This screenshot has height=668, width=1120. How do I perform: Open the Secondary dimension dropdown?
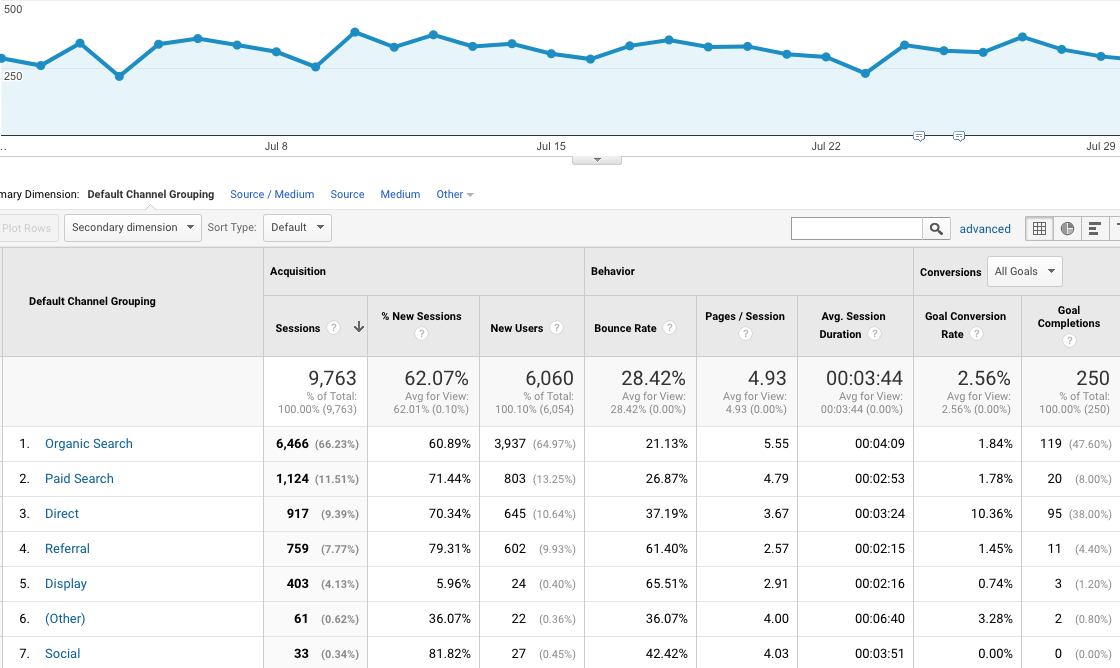click(x=133, y=228)
